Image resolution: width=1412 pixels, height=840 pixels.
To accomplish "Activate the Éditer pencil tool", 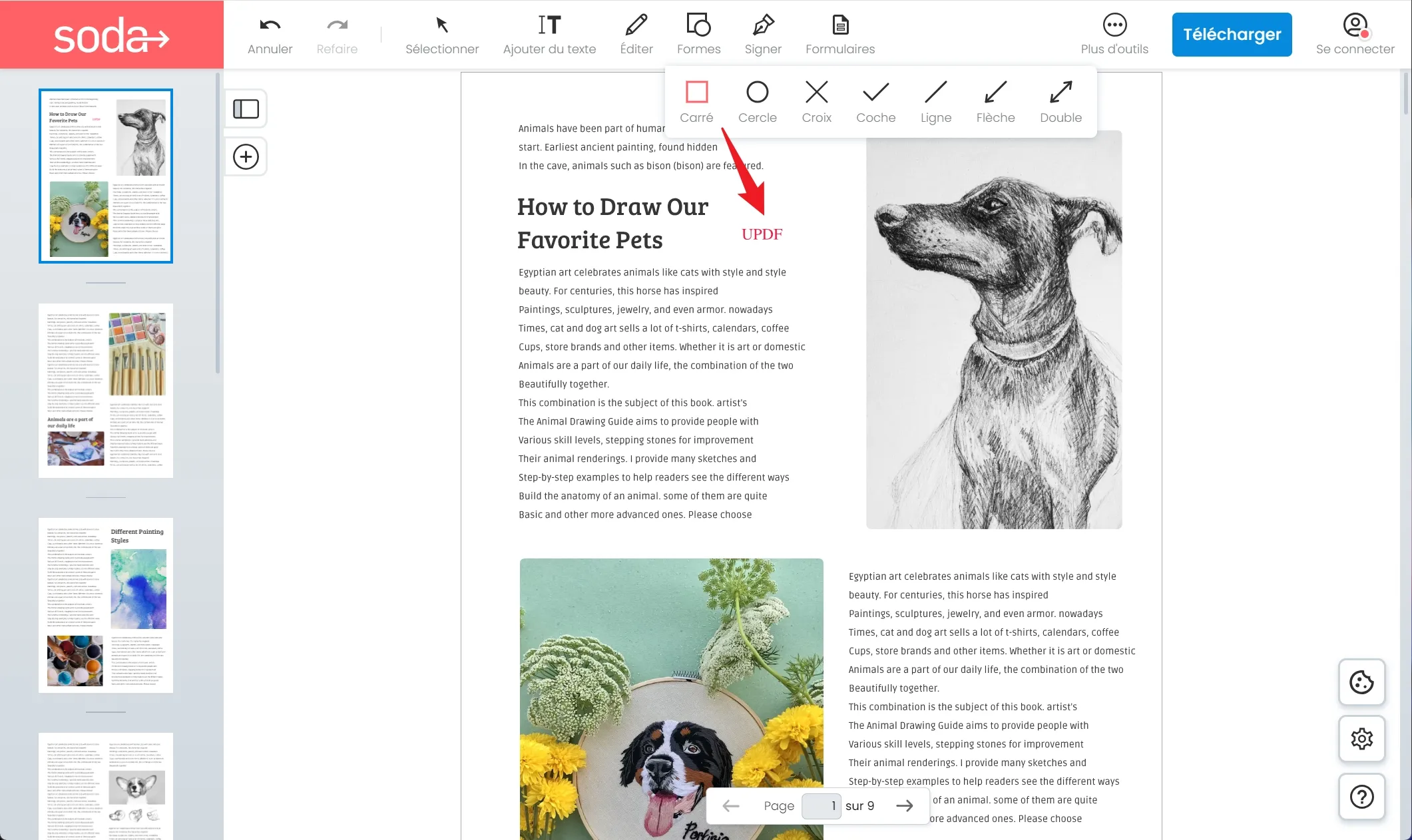I will click(636, 33).
